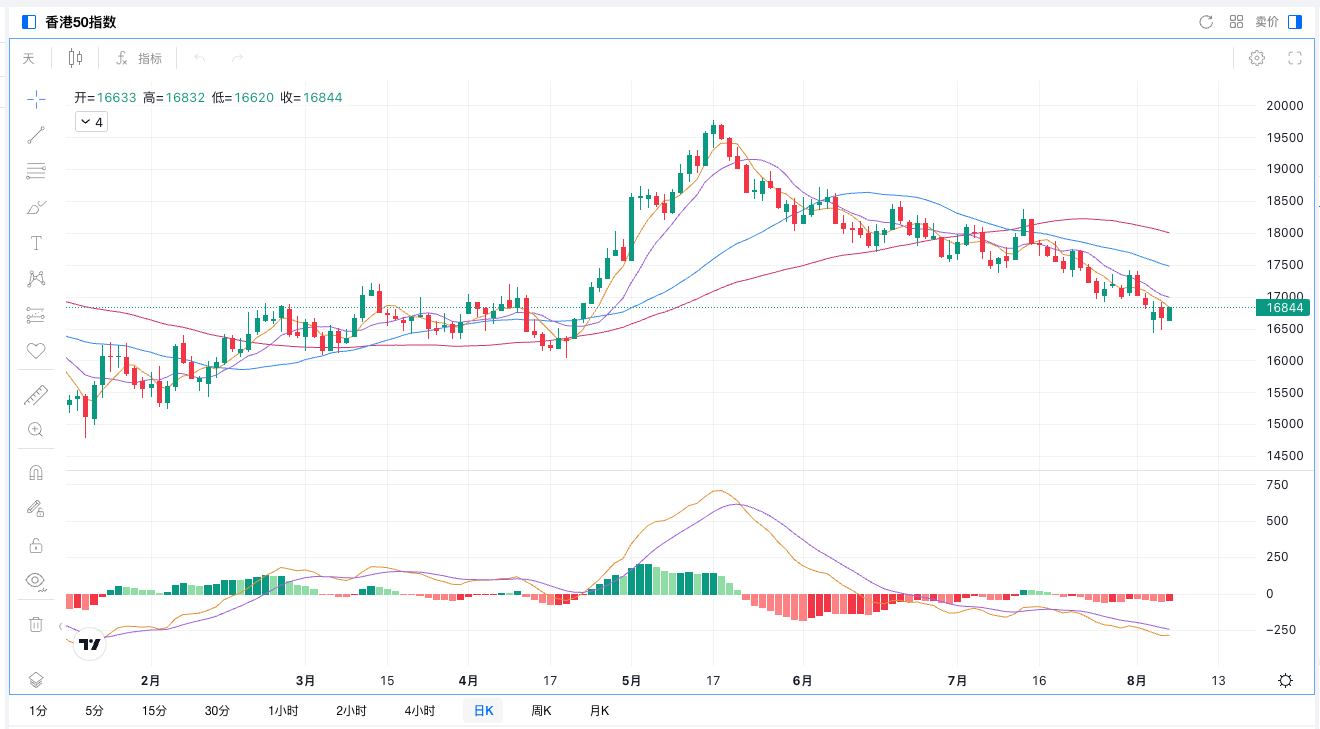Choose the ruler measure tool
The image size is (1320, 729).
(x=36, y=395)
